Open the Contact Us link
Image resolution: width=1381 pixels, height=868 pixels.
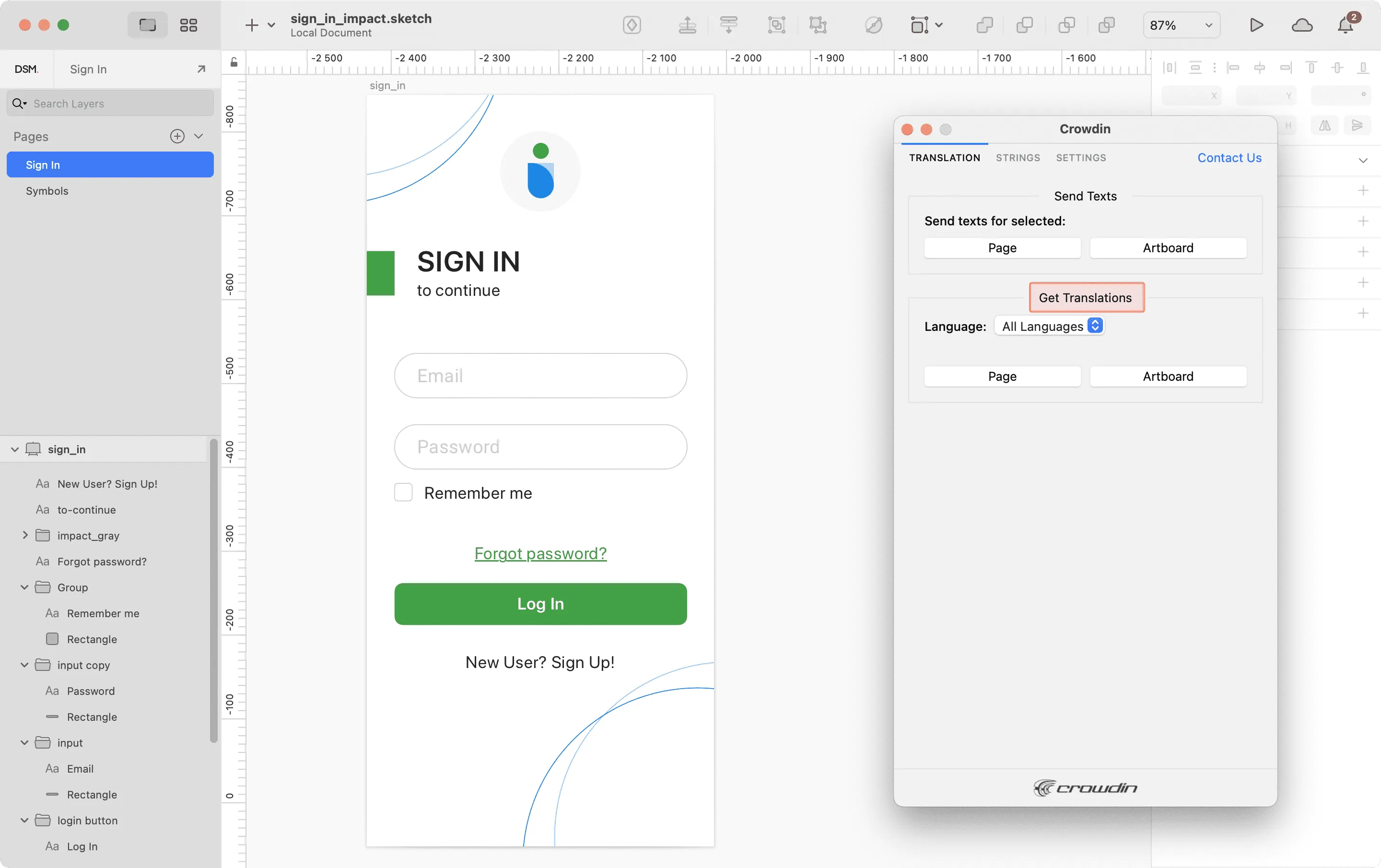click(1229, 158)
